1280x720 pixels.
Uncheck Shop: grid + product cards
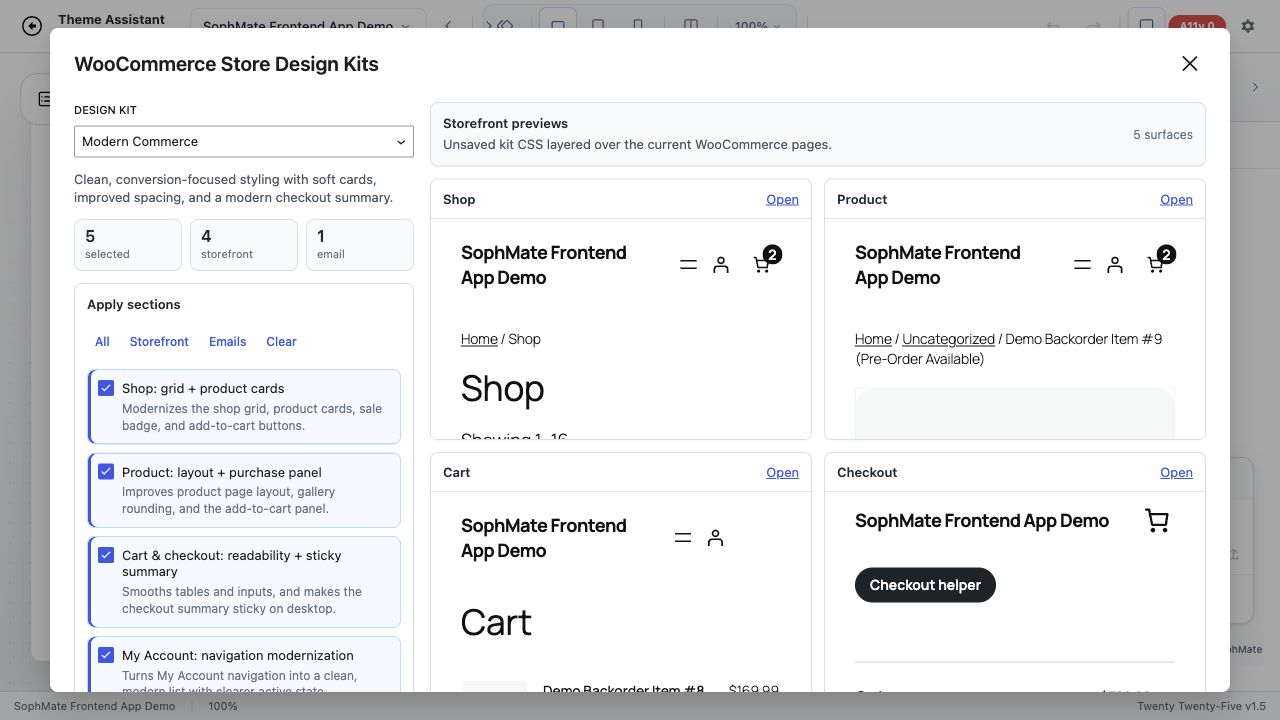coord(106,388)
